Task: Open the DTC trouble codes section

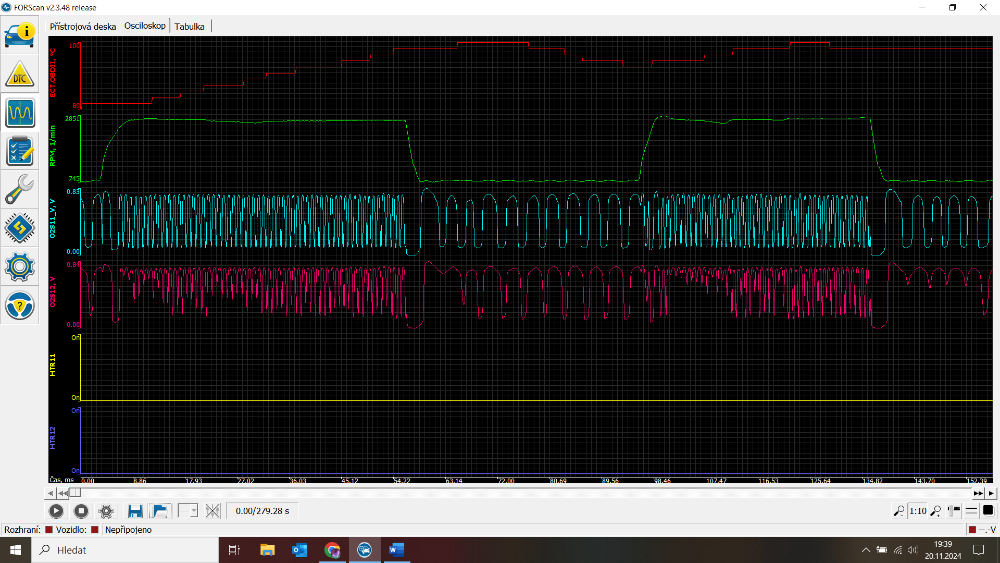Action: pyautogui.click(x=20, y=75)
